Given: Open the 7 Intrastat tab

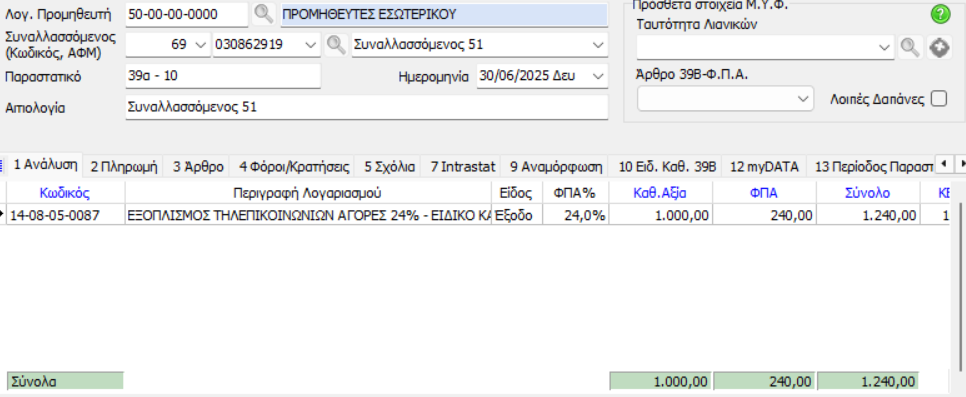Looking at the screenshot, I should tap(463, 166).
